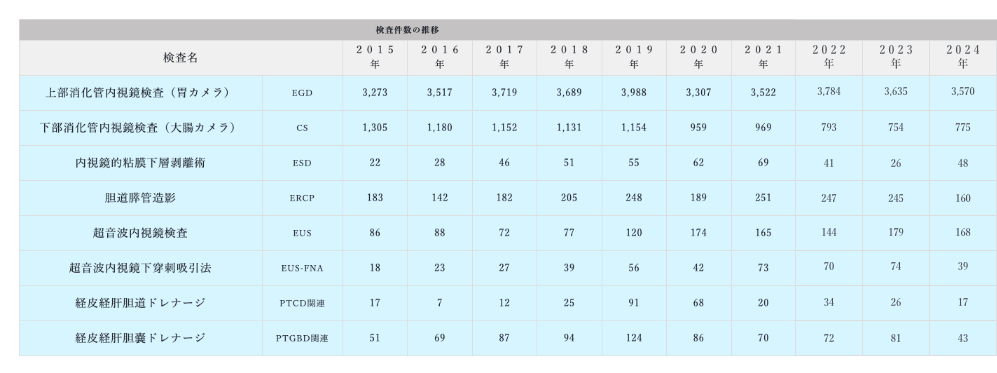Select the 1,305 value for CS in 2015

pyautogui.click(x=375, y=128)
